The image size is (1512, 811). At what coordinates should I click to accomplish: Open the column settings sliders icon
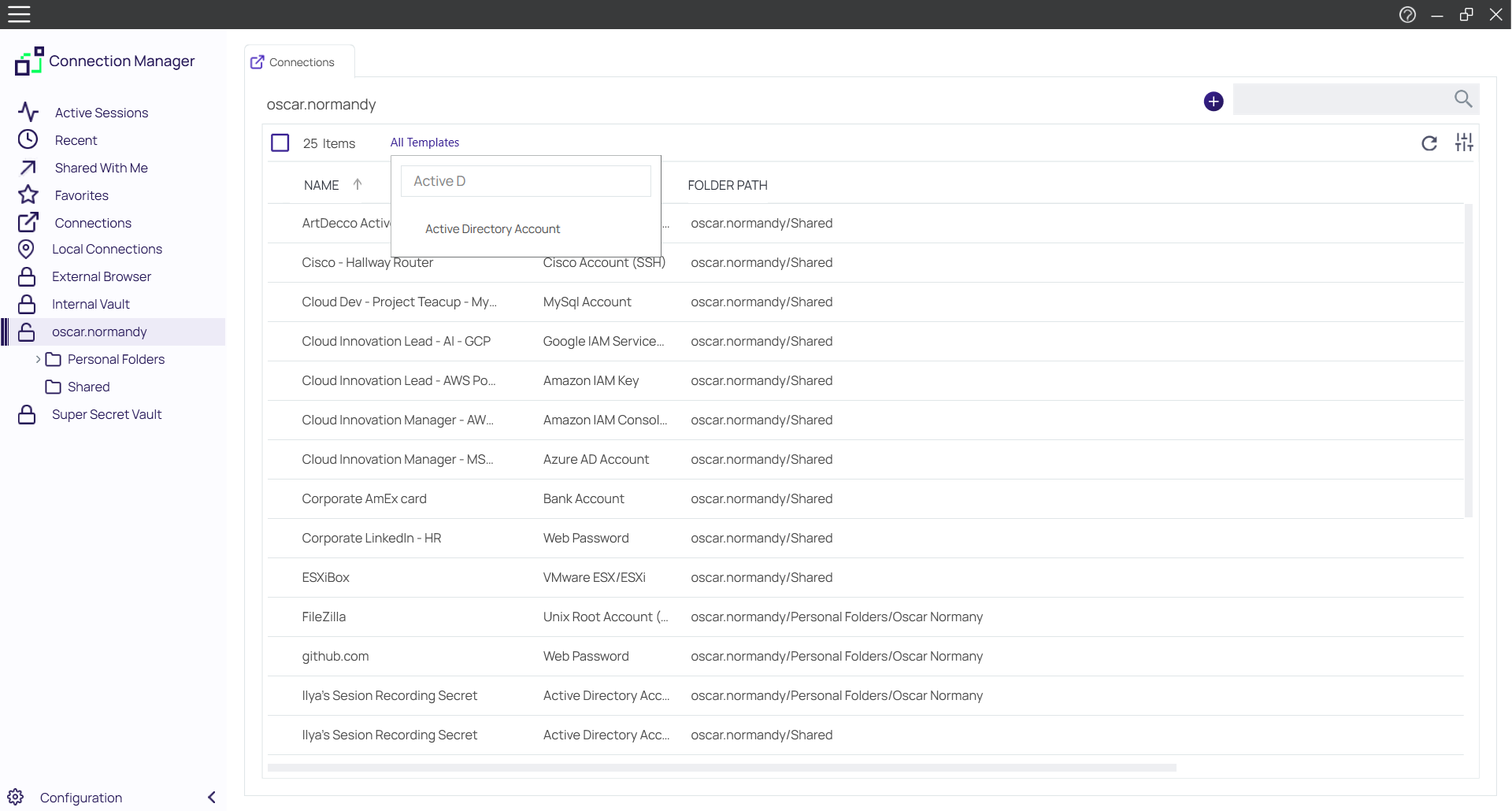[x=1464, y=142]
